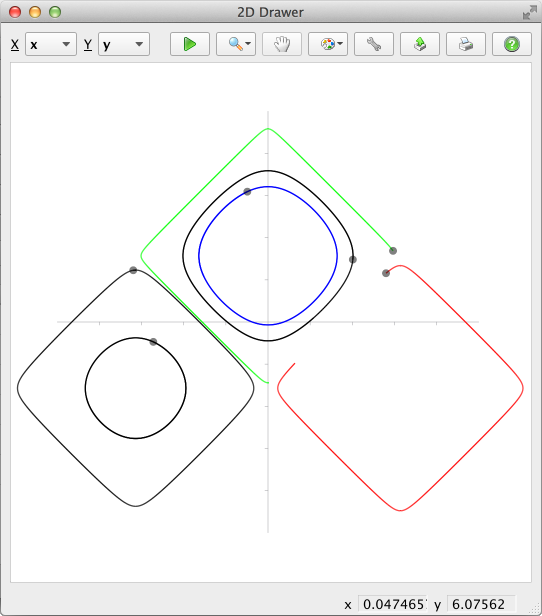Click the x coordinate readout field
The image size is (542, 616).
(x=392, y=604)
